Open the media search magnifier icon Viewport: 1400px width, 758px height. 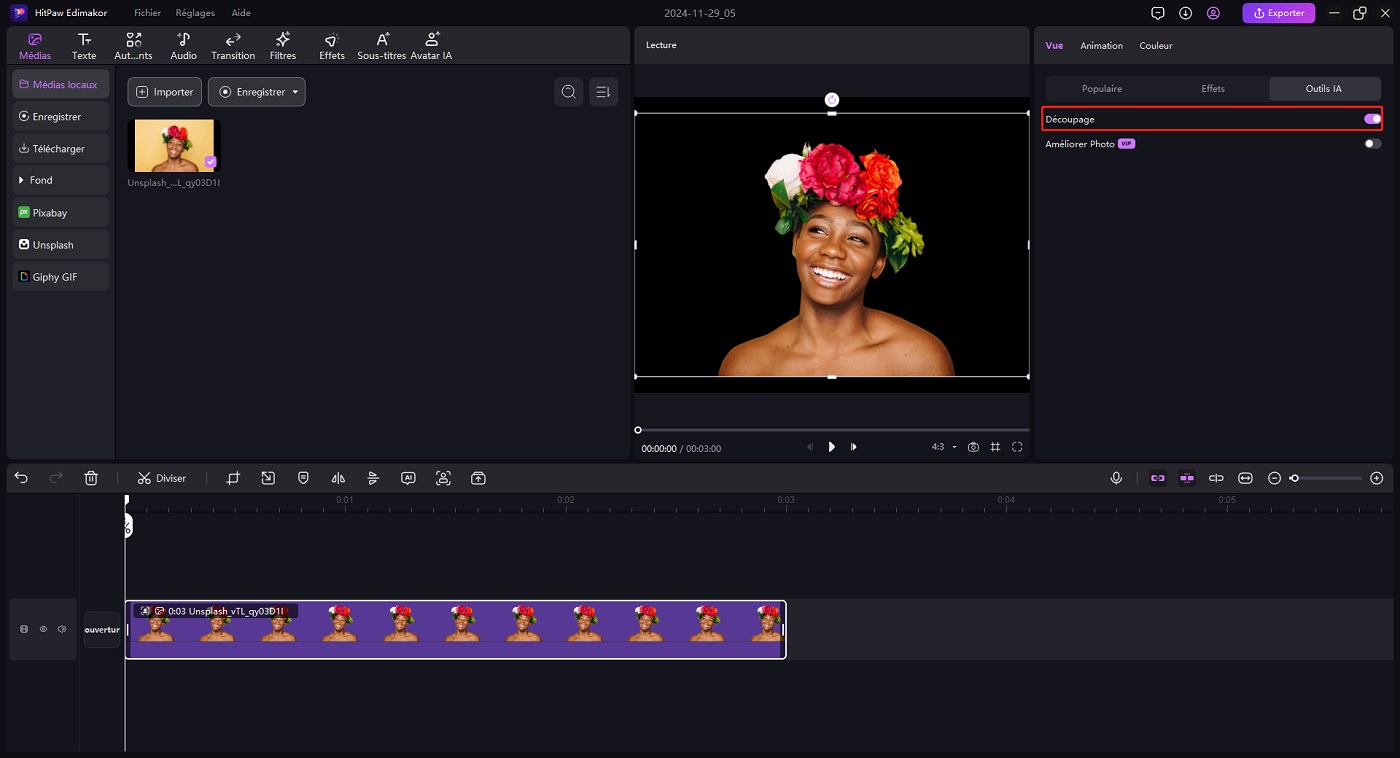click(x=569, y=92)
